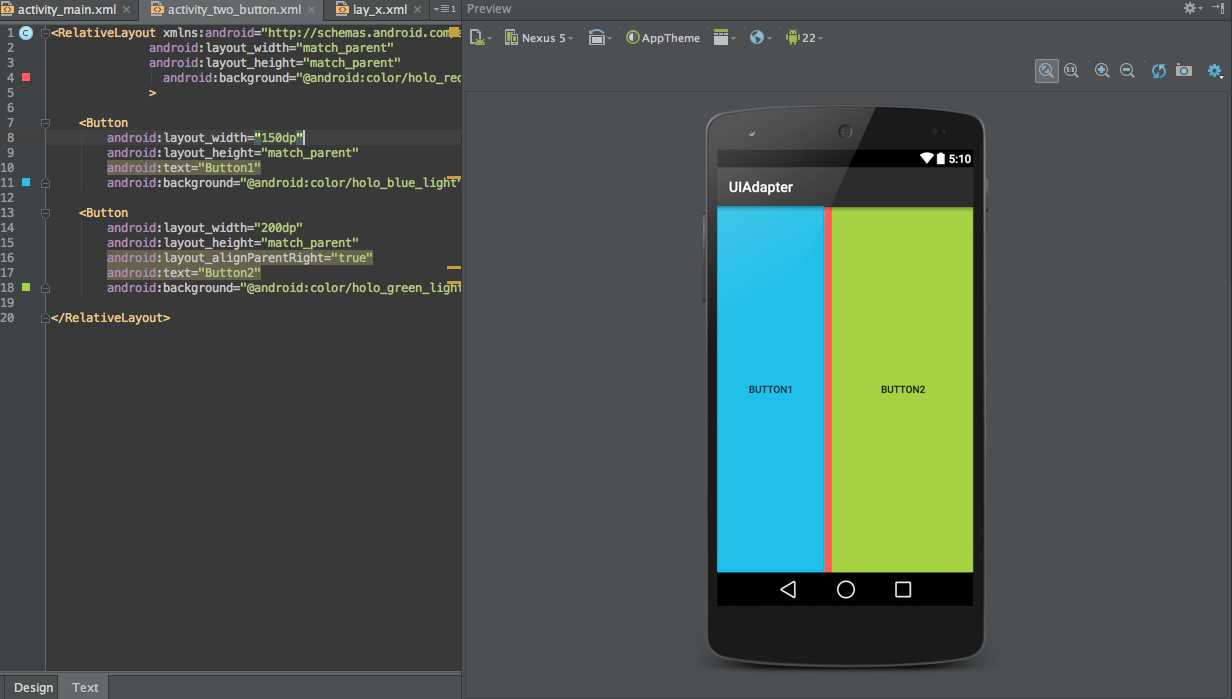
Task: Click the android:text="Button2" attribute
Action: tap(184, 273)
